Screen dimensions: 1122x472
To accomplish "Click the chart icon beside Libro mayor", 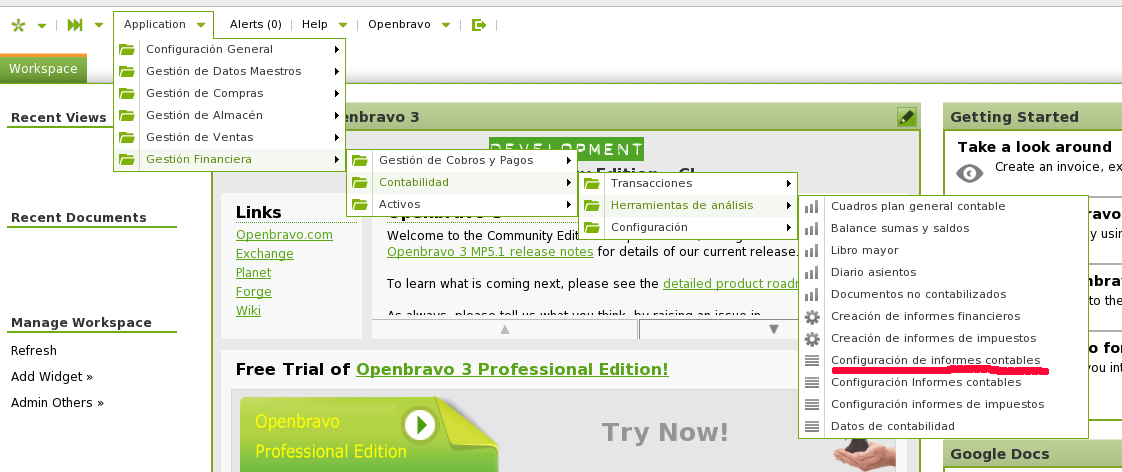I will [811, 250].
